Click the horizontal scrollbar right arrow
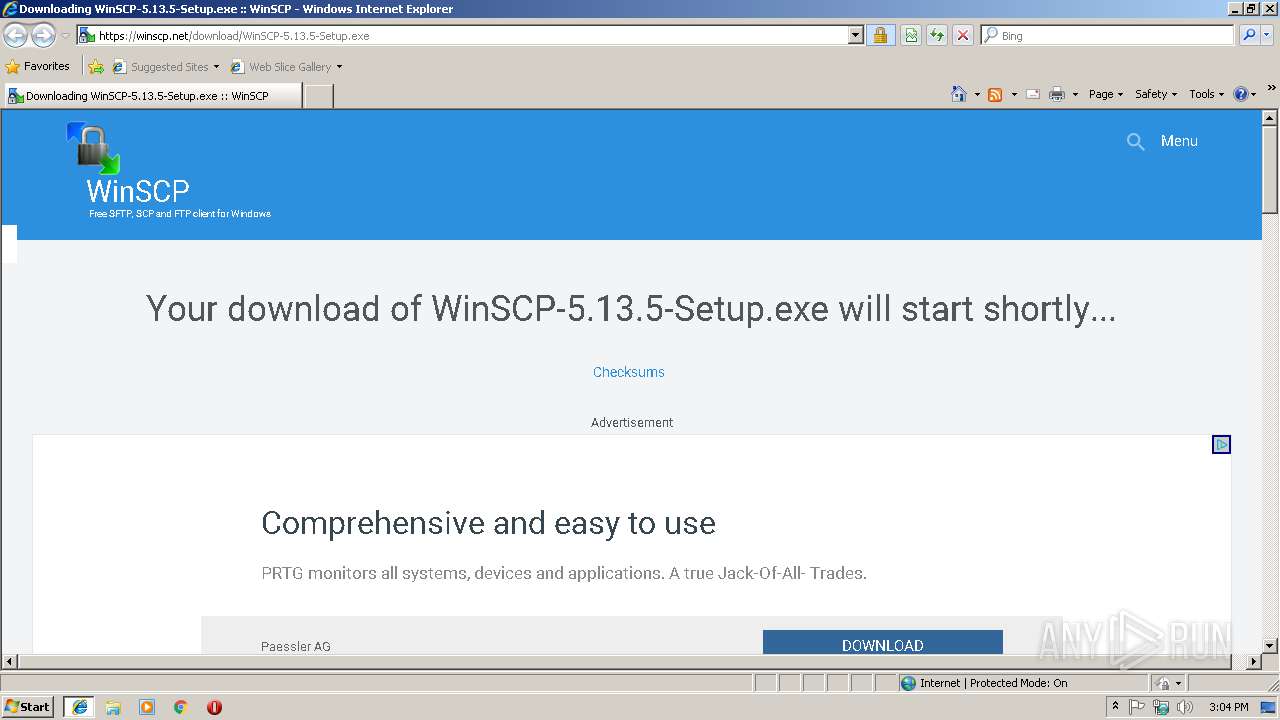Viewport: 1280px width, 720px height. pyautogui.click(x=1254, y=662)
